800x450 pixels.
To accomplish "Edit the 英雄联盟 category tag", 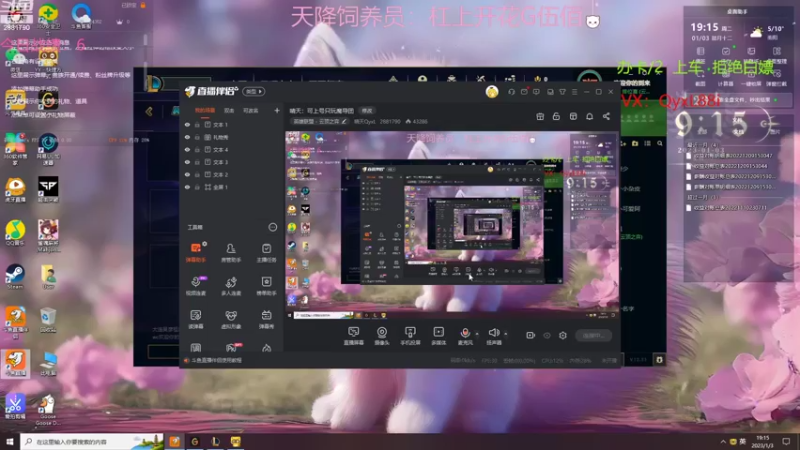I will [x=319, y=121].
